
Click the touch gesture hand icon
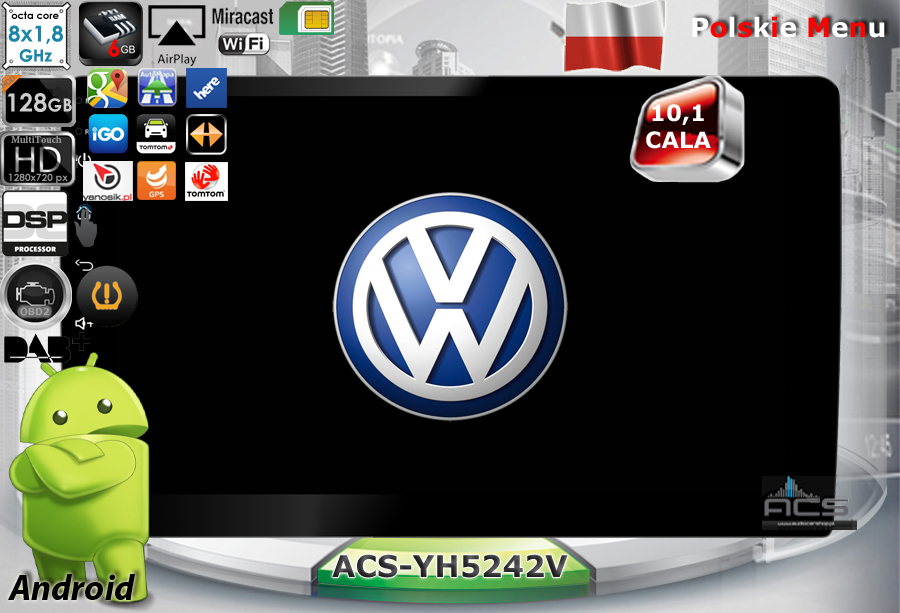(x=86, y=227)
